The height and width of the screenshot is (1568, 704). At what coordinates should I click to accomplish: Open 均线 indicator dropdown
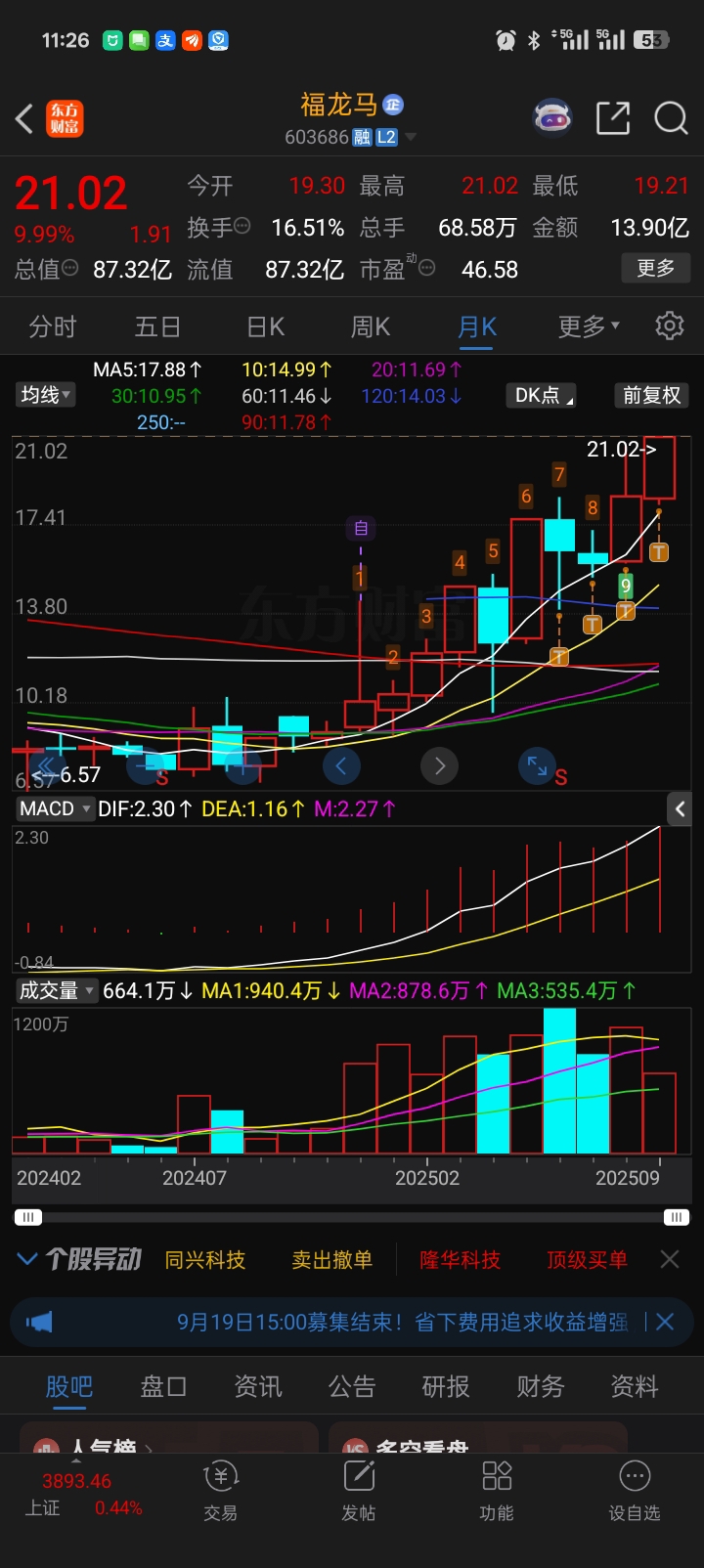[x=45, y=395]
